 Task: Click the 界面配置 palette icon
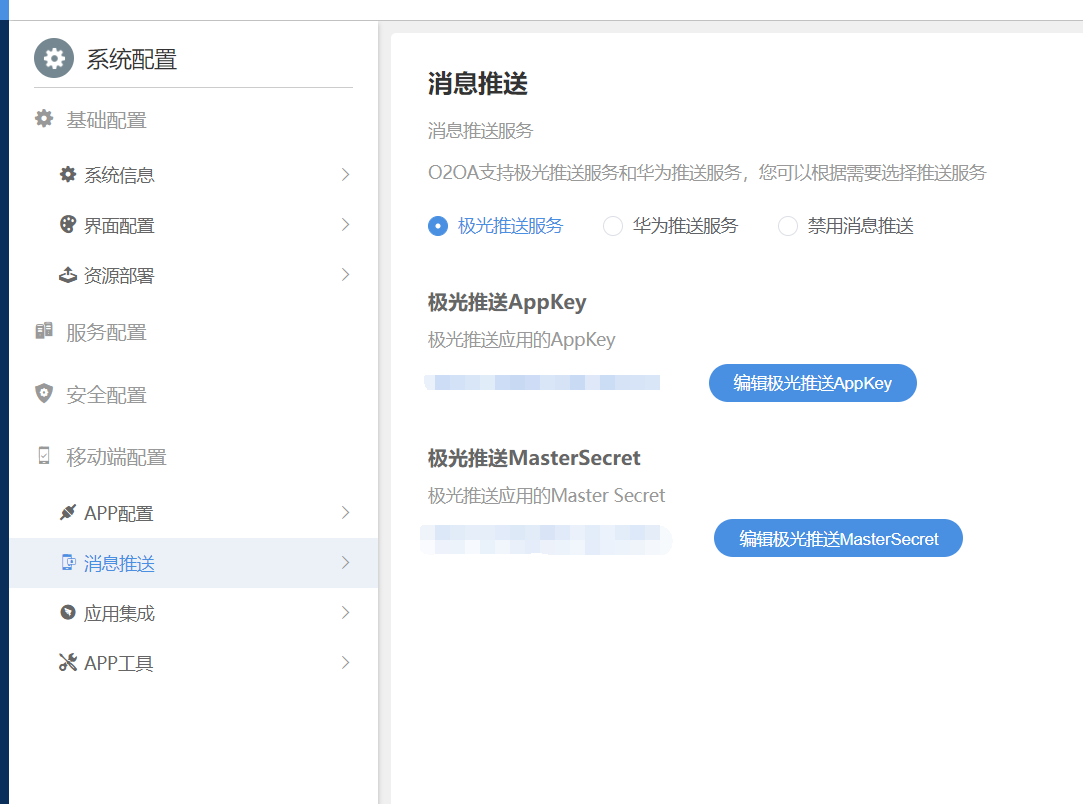pos(68,225)
